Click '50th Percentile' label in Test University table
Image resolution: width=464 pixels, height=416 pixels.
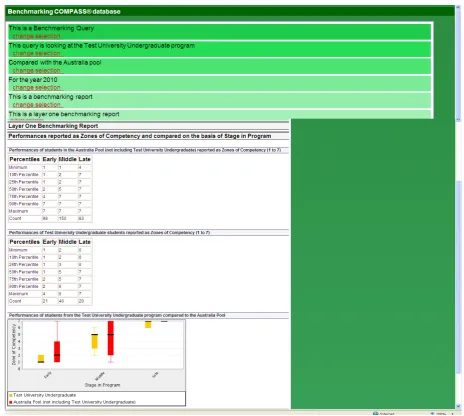coord(24,272)
